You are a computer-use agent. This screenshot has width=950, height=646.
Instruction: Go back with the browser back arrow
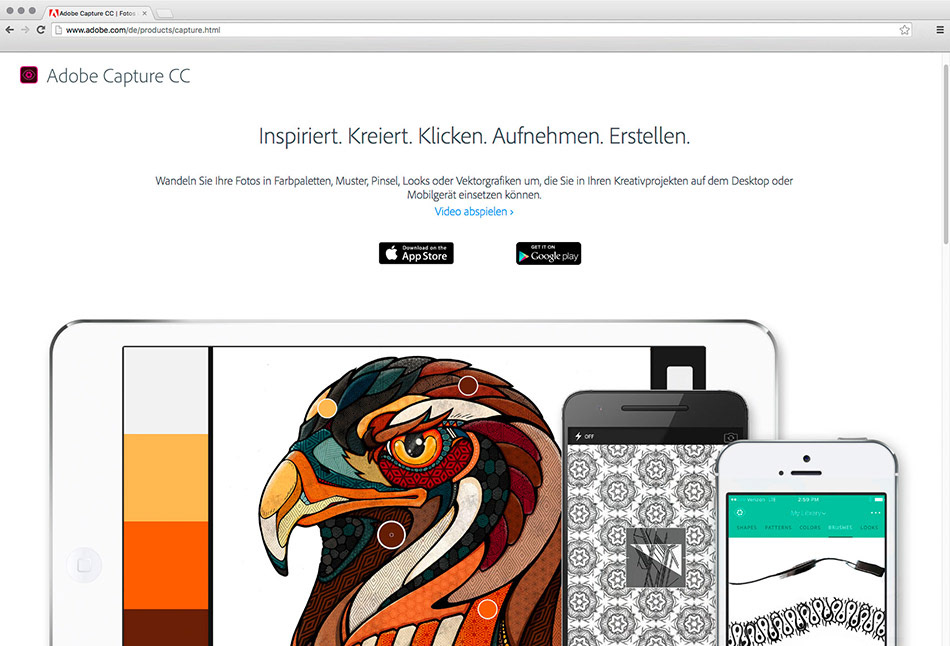click(10, 30)
